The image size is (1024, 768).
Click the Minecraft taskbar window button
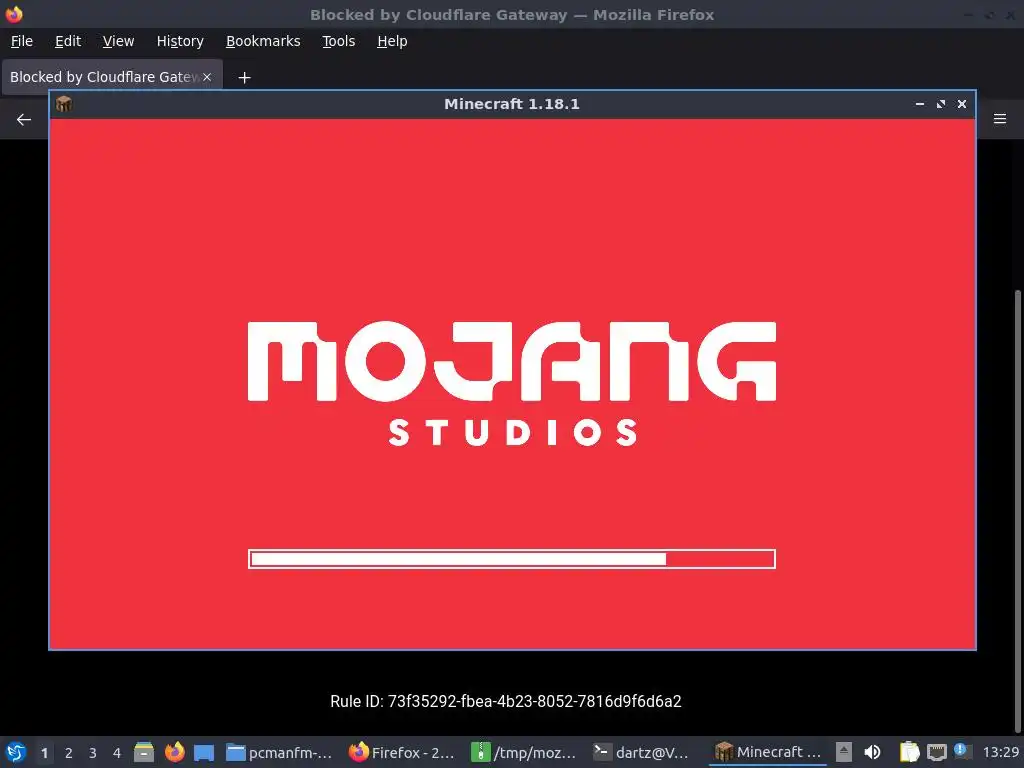[768, 752]
